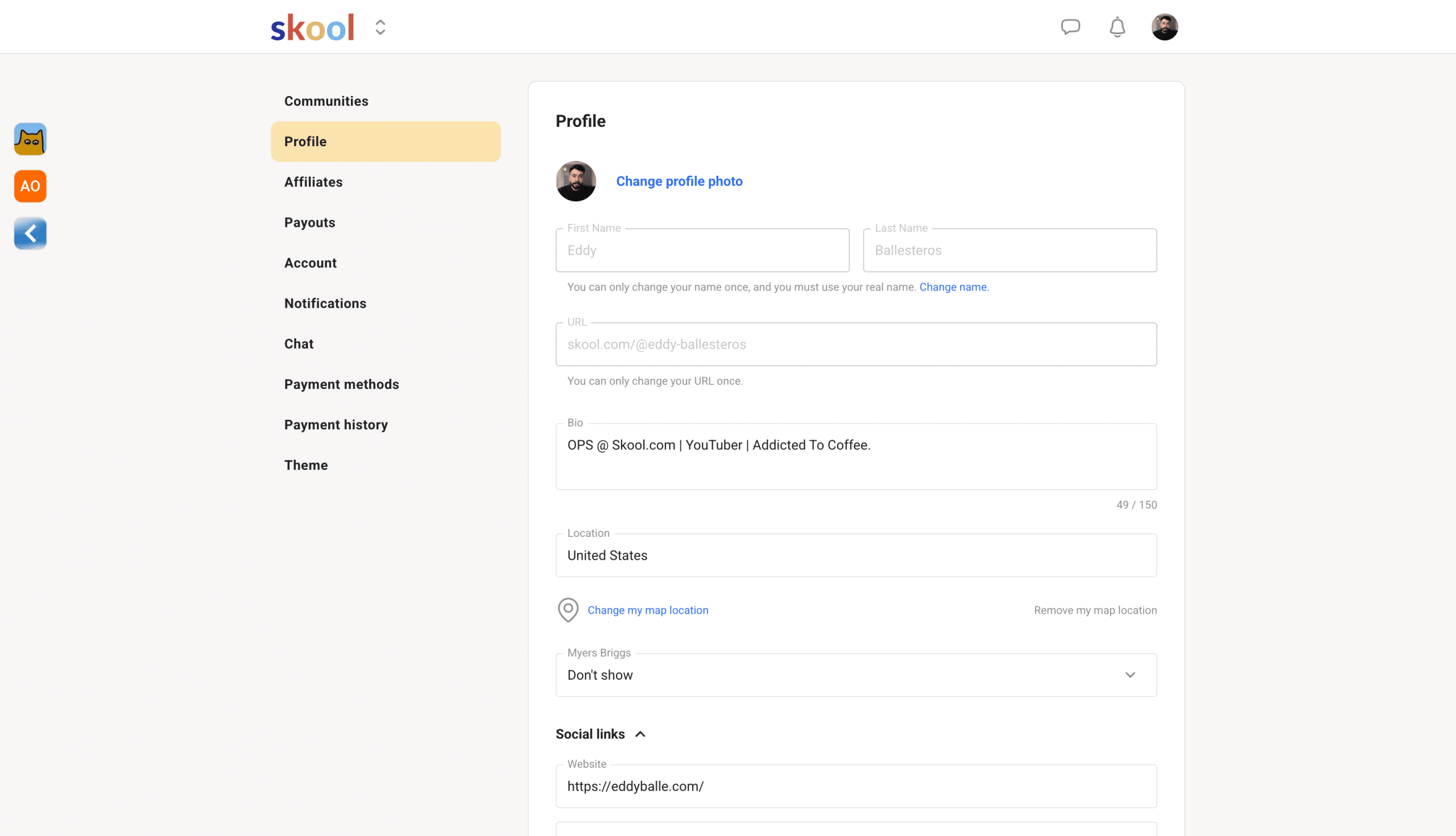The image size is (1456, 836).
Task: Open the Payment methods section
Action: coord(342,384)
